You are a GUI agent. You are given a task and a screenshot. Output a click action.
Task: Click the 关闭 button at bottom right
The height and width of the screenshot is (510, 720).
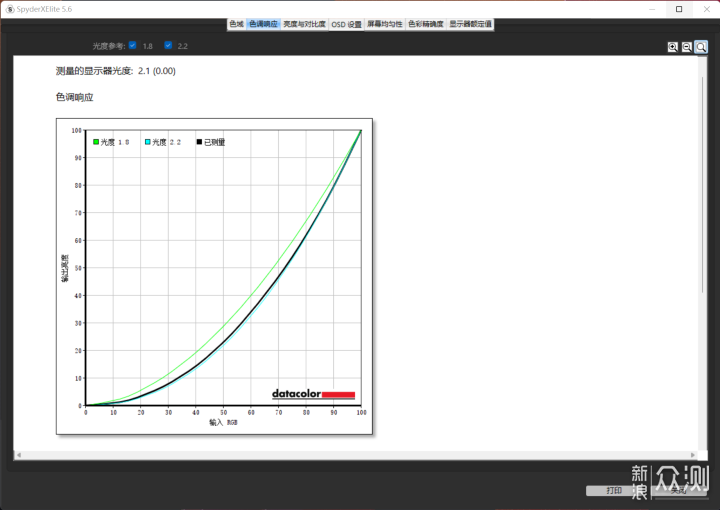[x=678, y=491]
